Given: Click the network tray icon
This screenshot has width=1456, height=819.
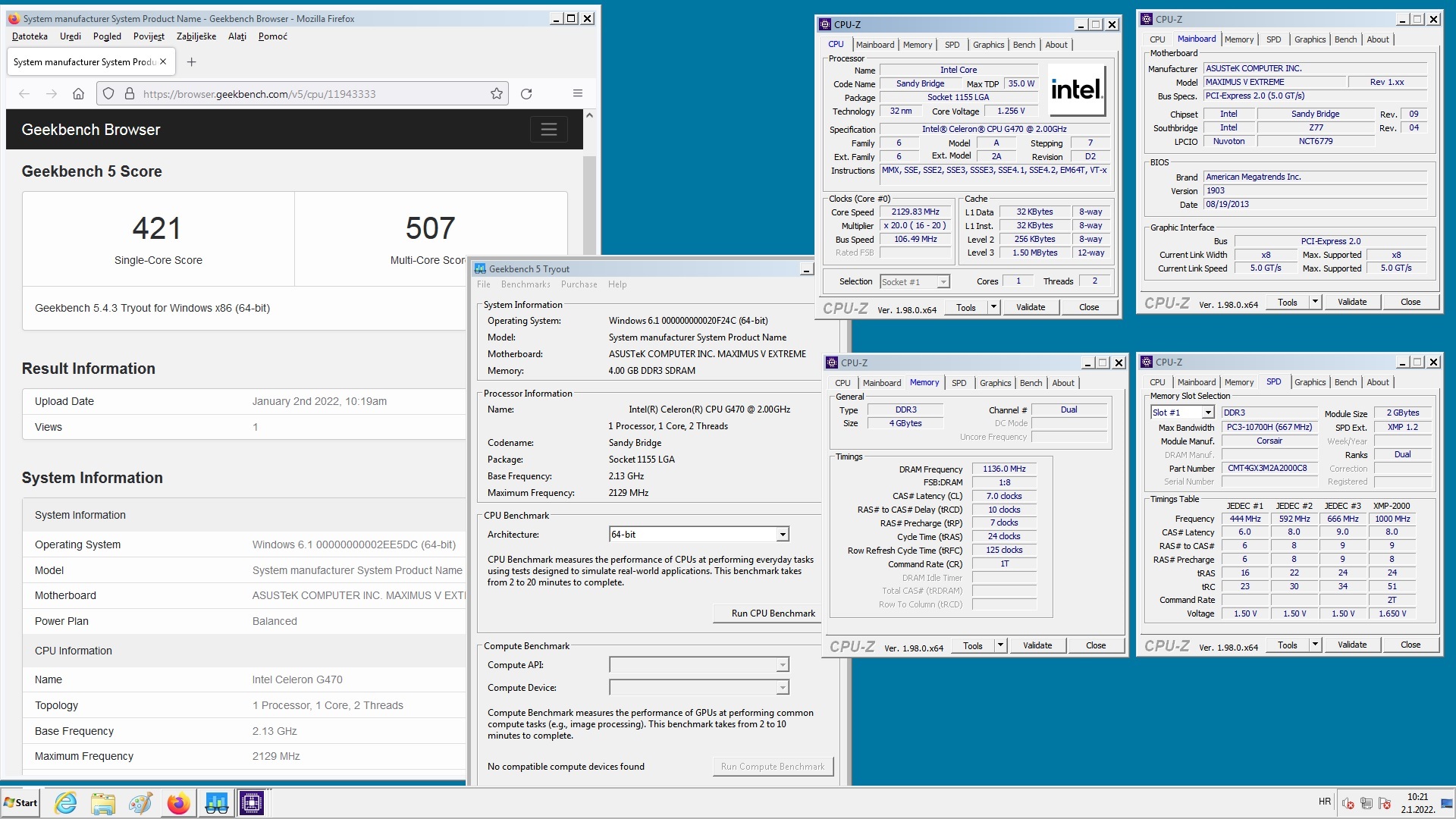Looking at the screenshot, I should (1366, 803).
